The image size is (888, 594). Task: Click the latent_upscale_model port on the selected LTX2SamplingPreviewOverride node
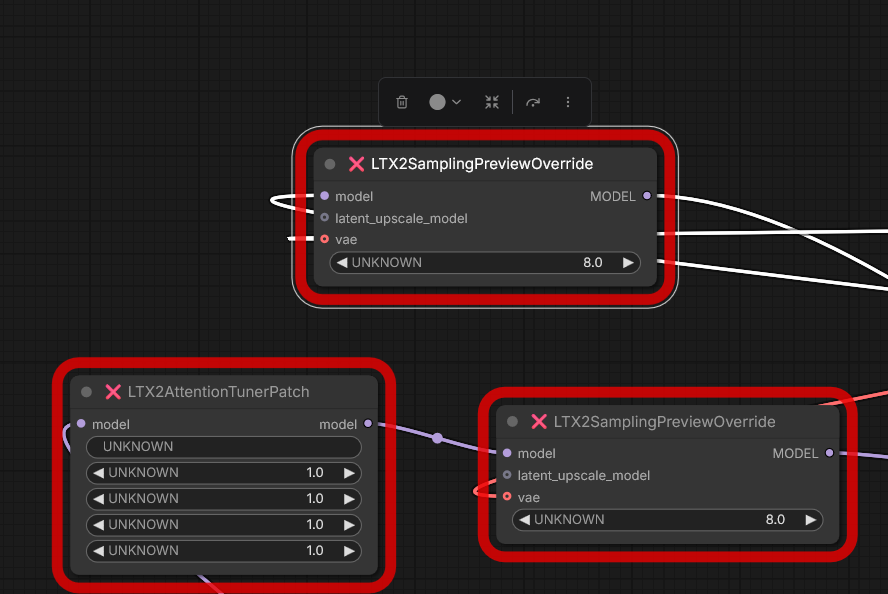click(x=325, y=217)
